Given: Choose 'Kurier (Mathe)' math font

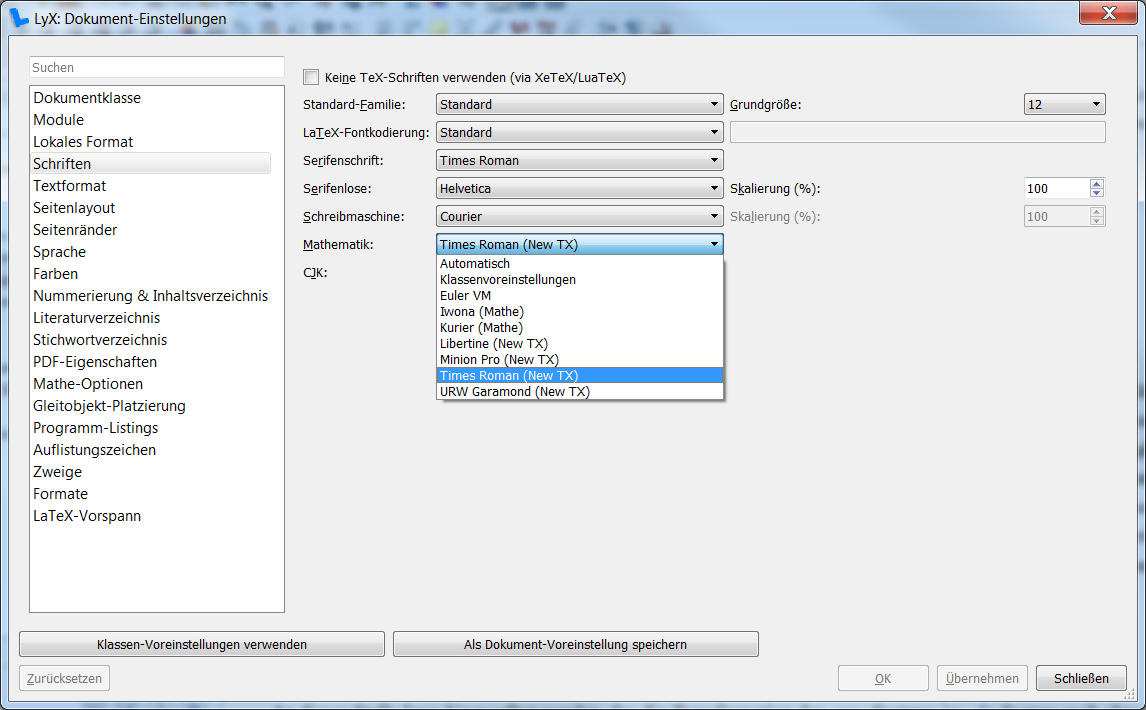Looking at the screenshot, I should tap(580, 328).
